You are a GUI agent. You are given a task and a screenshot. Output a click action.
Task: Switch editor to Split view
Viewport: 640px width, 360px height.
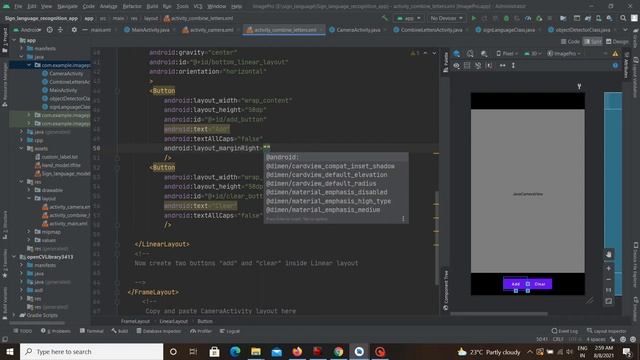point(593,42)
